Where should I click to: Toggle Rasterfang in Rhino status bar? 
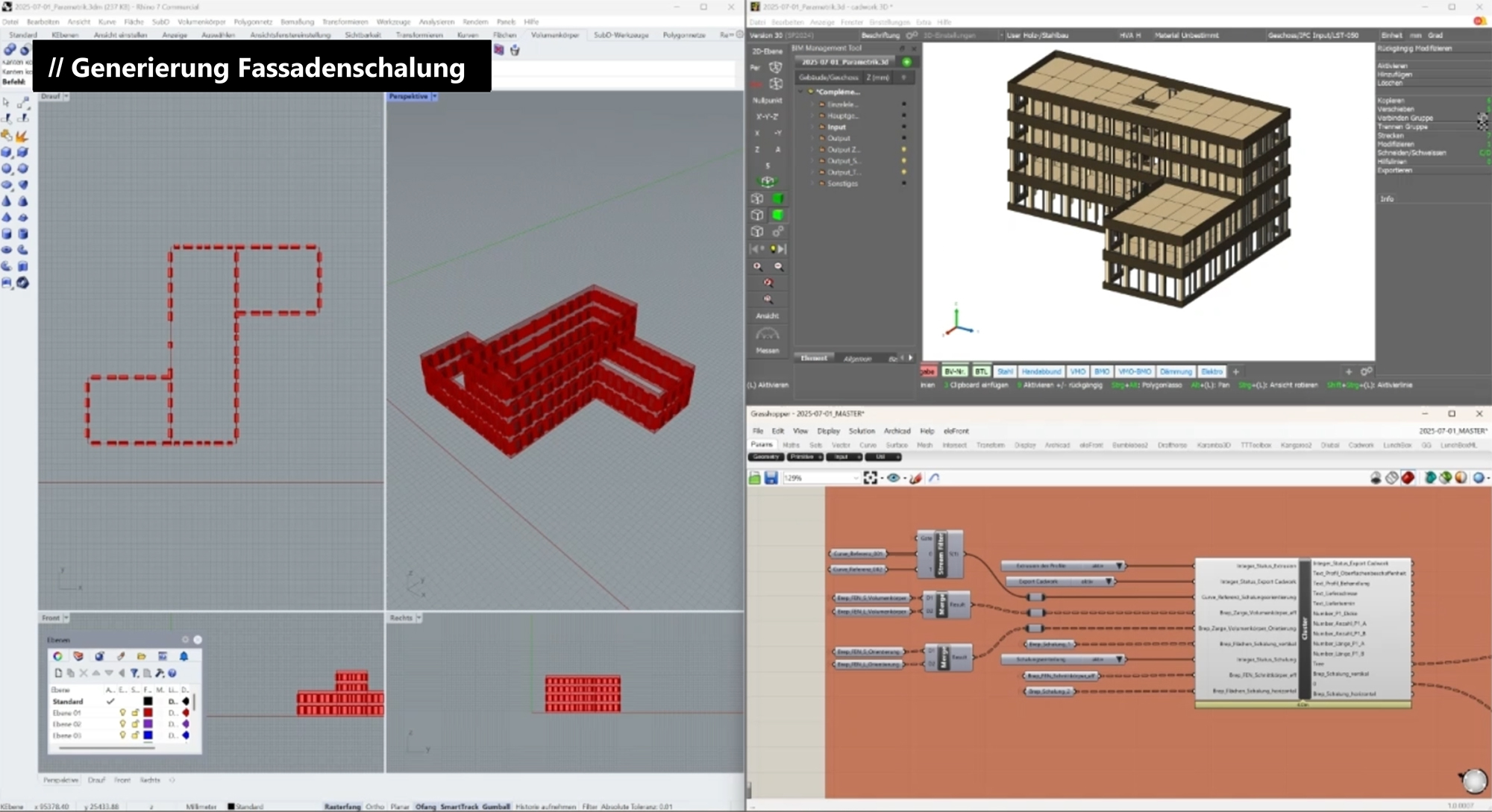pyautogui.click(x=342, y=807)
